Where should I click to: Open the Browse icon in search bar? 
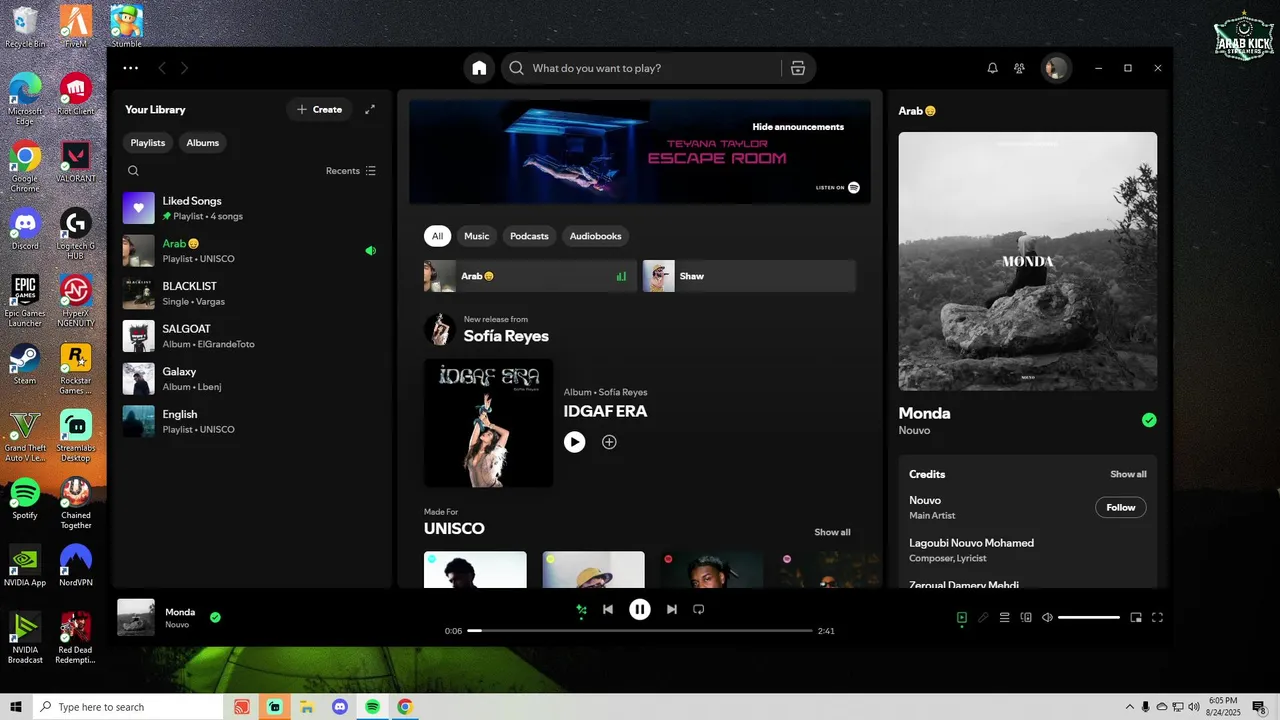point(797,68)
